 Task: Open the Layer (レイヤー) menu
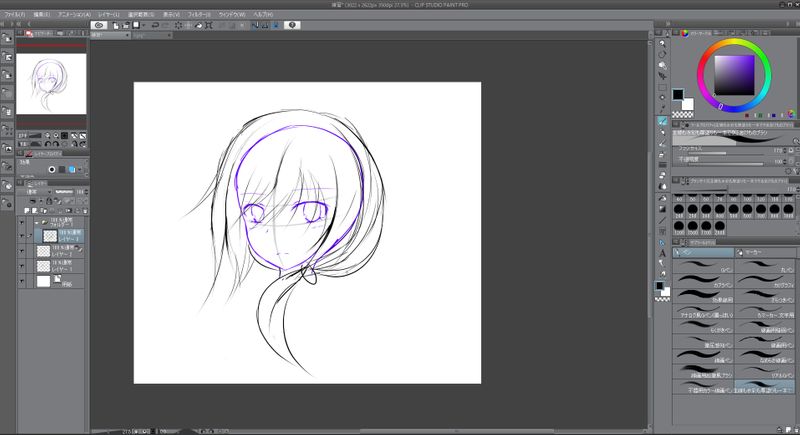pyautogui.click(x=110, y=15)
